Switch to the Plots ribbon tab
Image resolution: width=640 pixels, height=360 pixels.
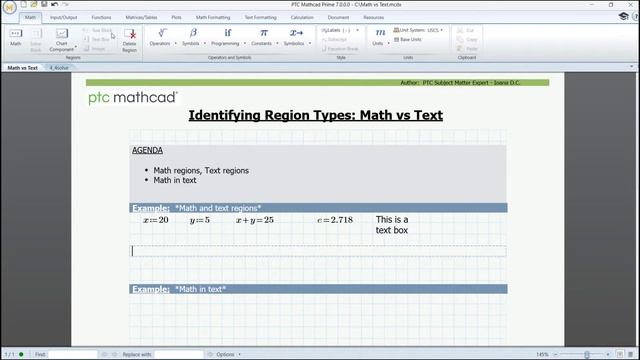pyautogui.click(x=176, y=18)
